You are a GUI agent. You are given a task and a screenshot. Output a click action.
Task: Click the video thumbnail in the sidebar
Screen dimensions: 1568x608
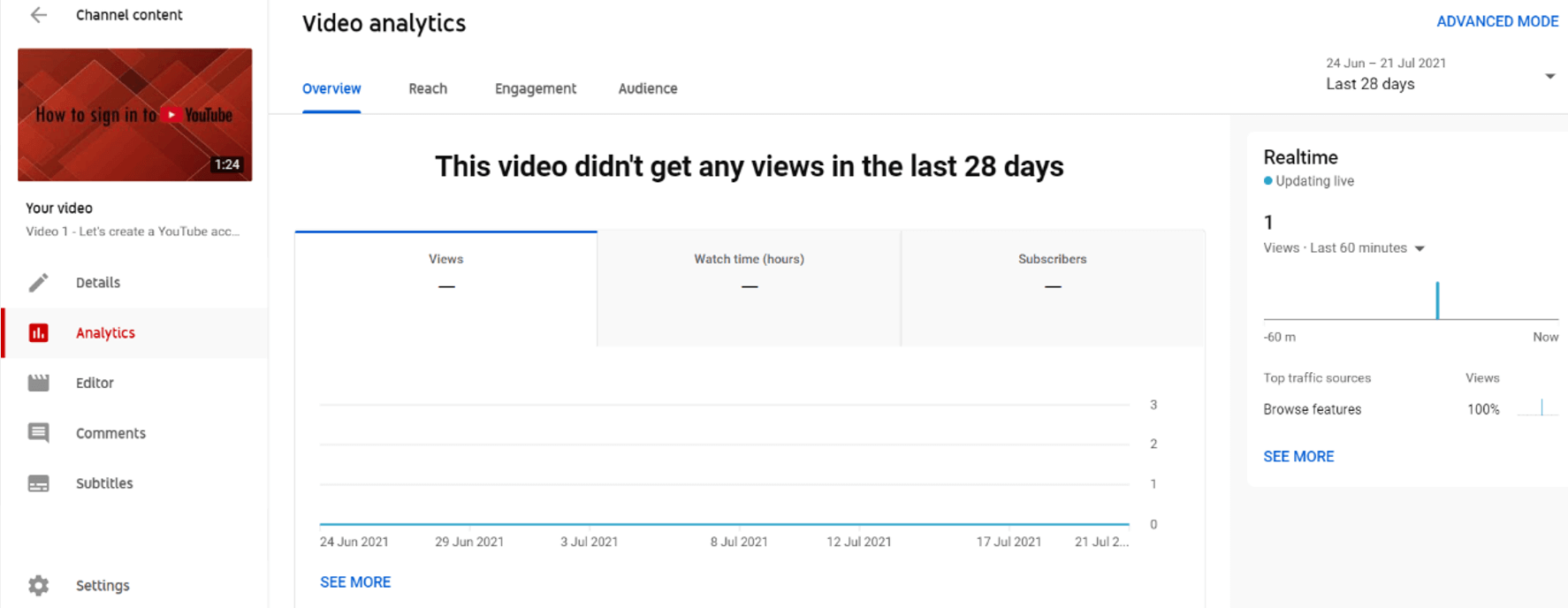(135, 115)
